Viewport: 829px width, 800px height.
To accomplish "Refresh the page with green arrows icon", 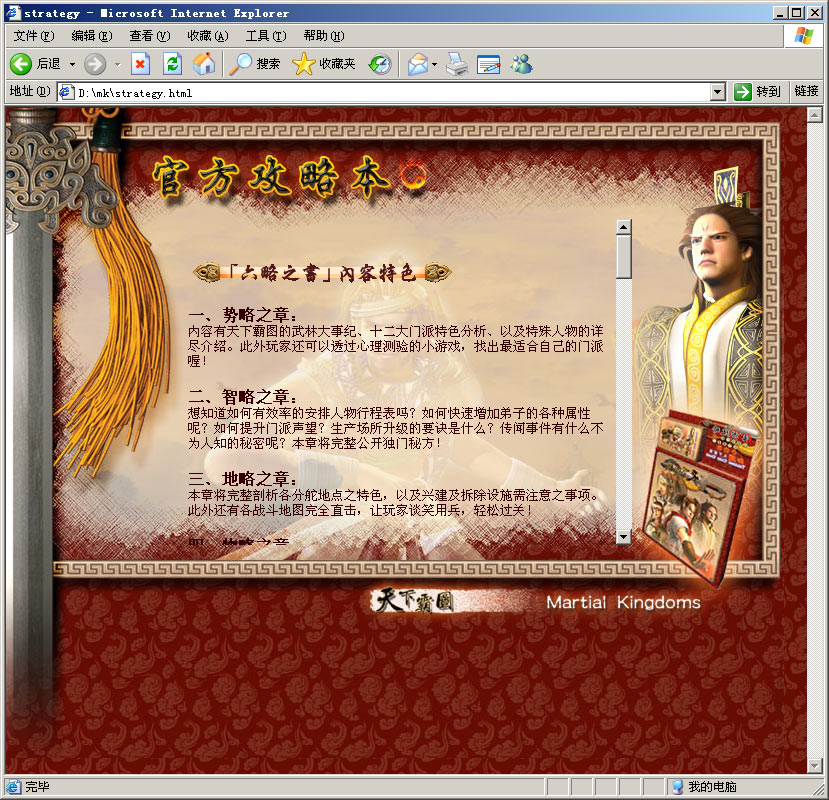I will [172, 64].
